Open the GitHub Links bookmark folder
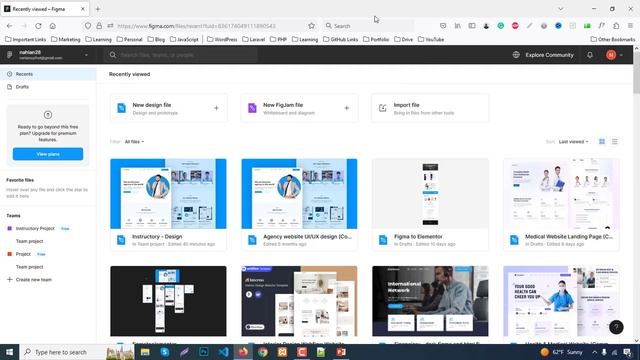 click(340, 39)
